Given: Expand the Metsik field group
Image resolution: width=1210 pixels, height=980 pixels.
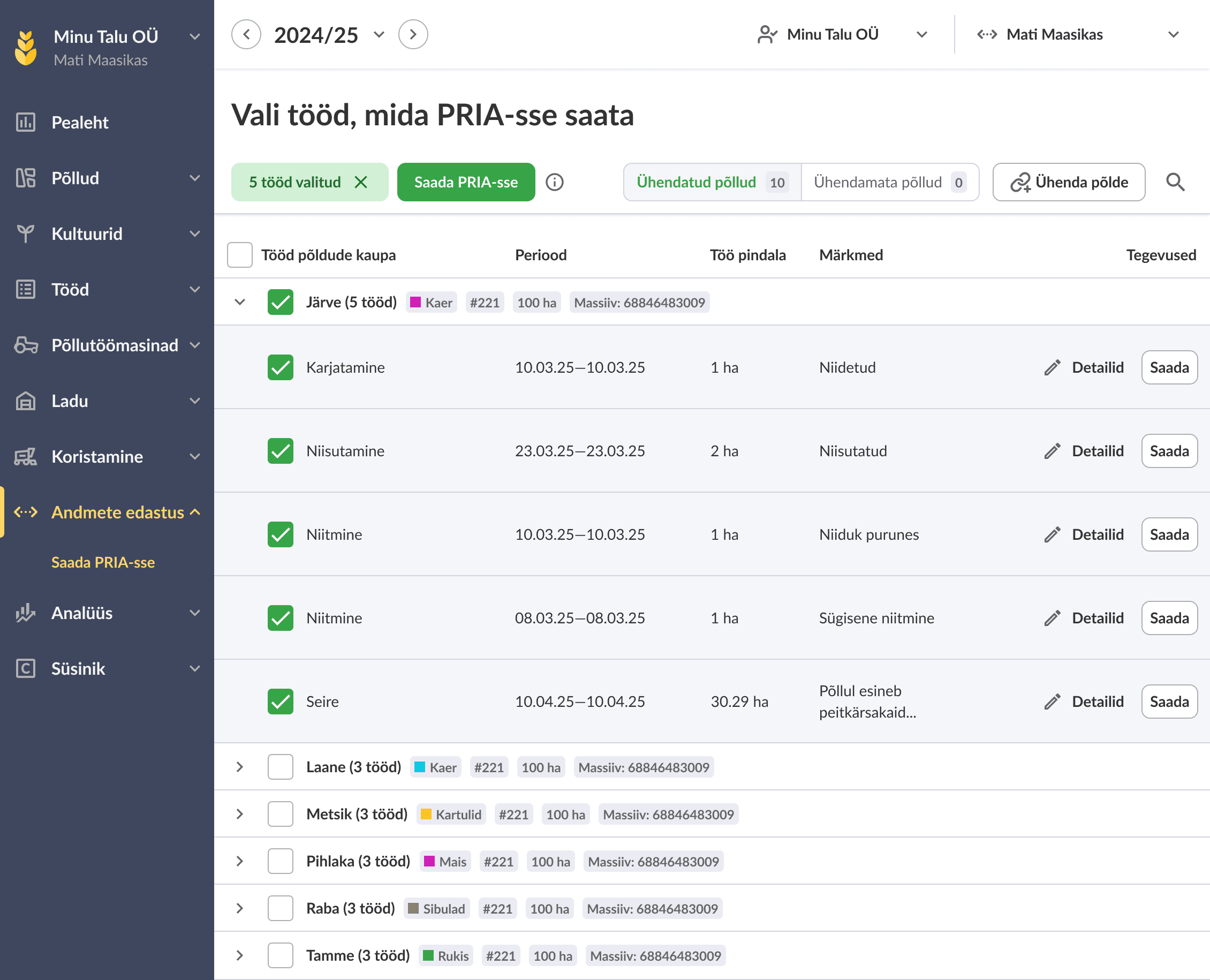Looking at the screenshot, I should (x=240, y=814).
